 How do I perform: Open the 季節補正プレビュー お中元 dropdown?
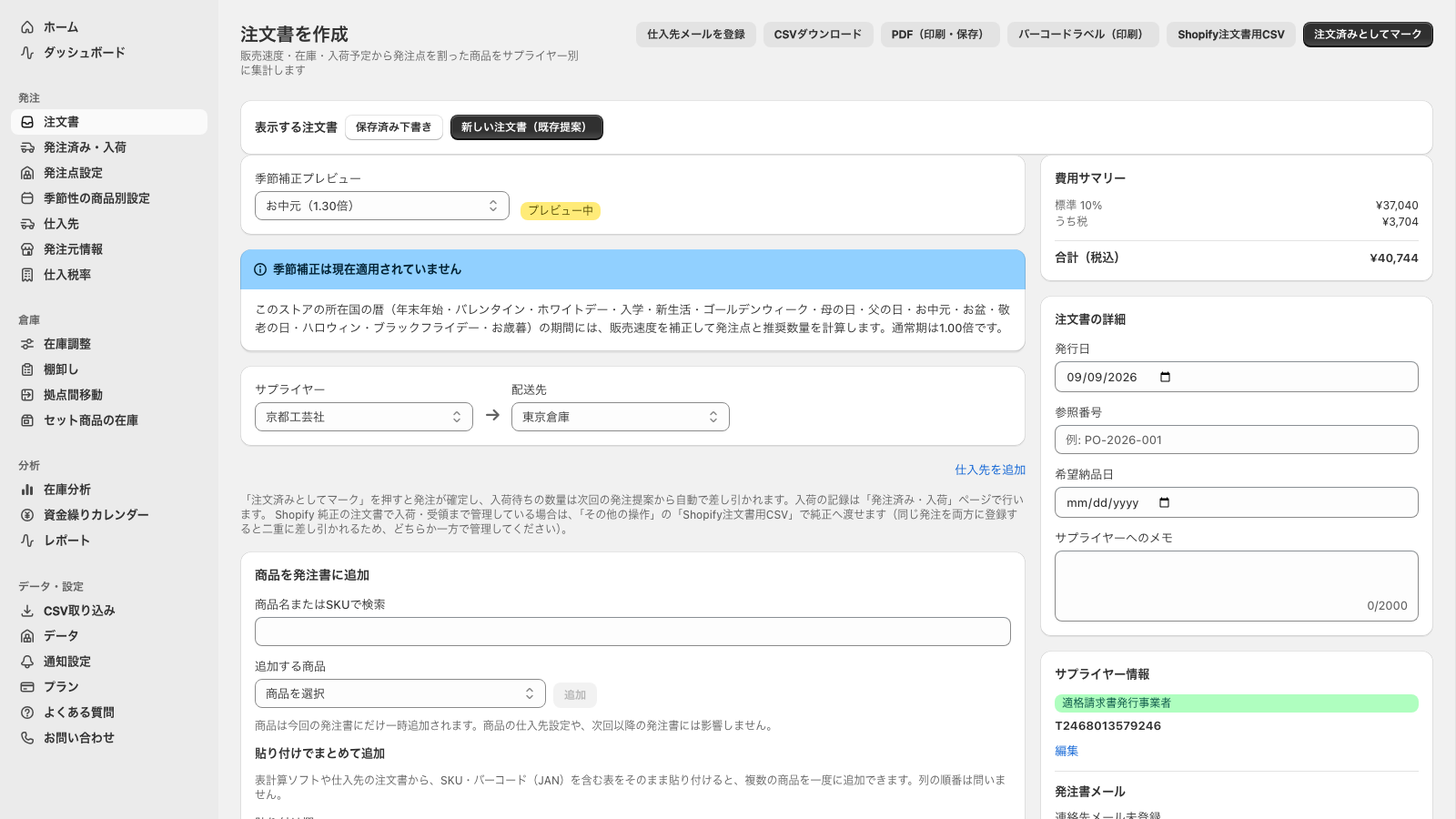(x=382, y=206)
